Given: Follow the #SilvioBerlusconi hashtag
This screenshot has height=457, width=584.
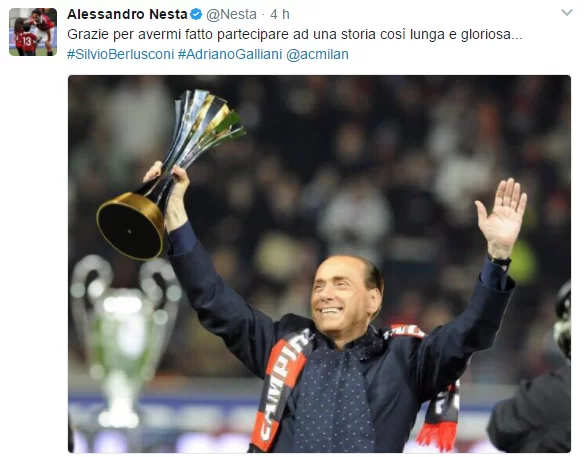Looking at the screenshot, I should tap(120, 54).
